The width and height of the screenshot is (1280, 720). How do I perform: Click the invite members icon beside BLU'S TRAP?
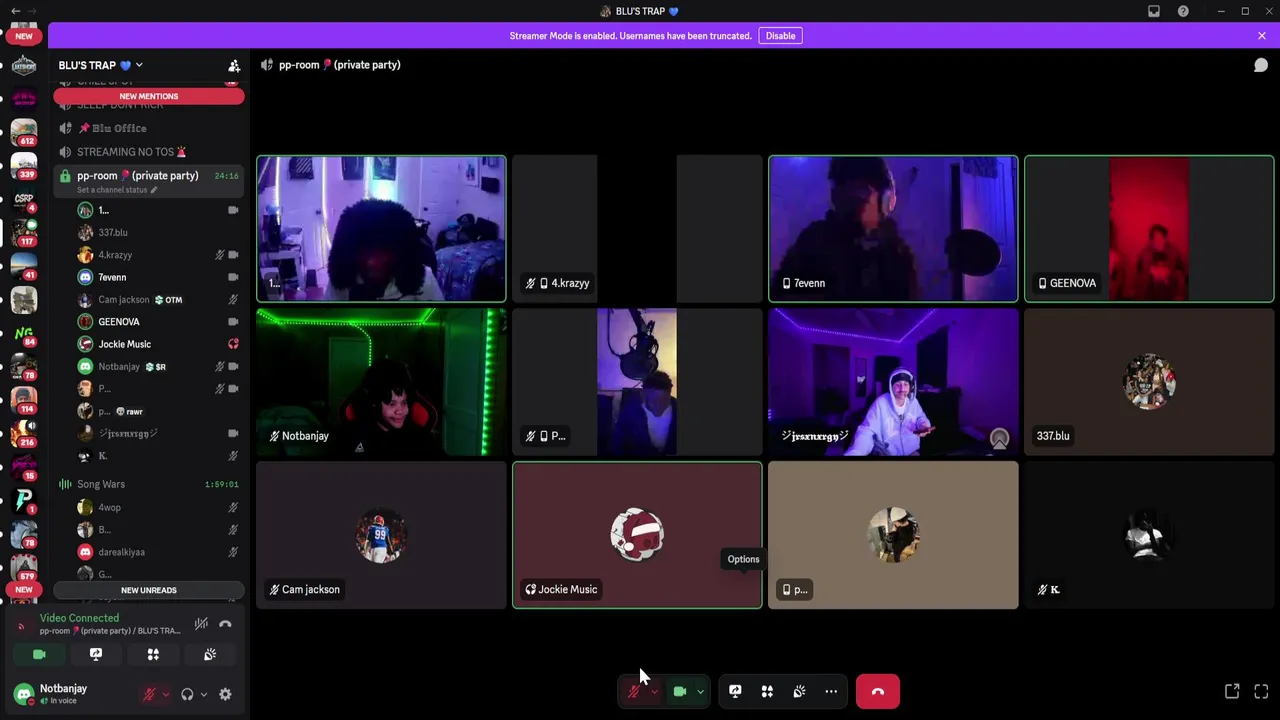(x=234, y=66)
